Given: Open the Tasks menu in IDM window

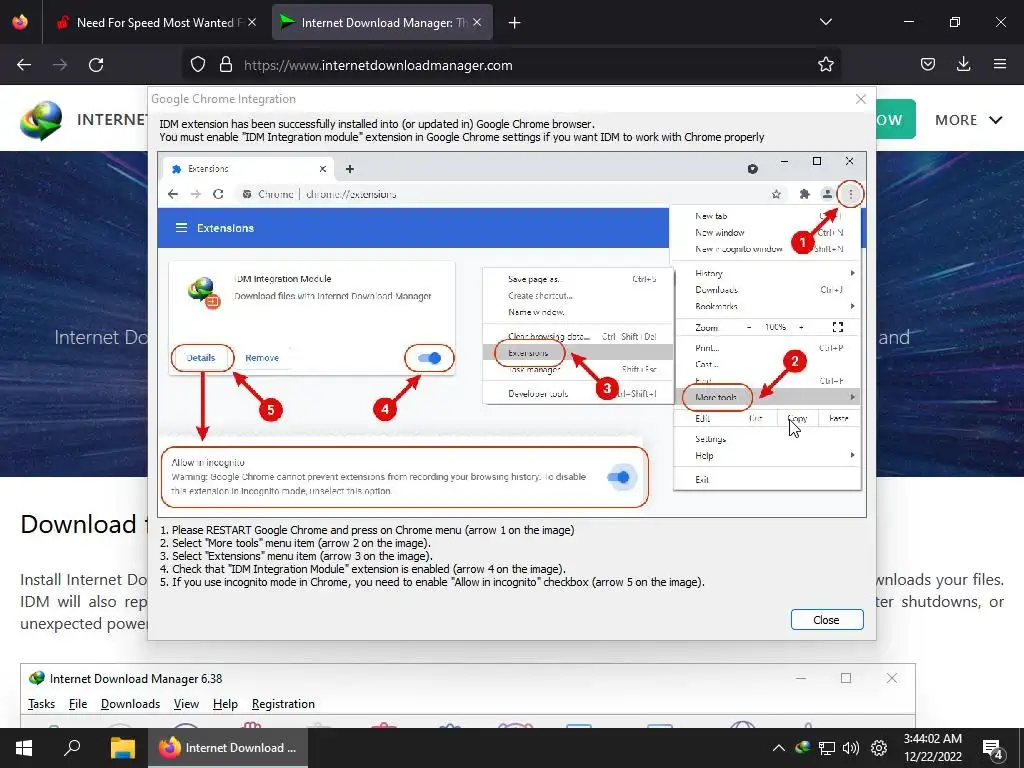Looking at the screenshot, I should (41, 704).
